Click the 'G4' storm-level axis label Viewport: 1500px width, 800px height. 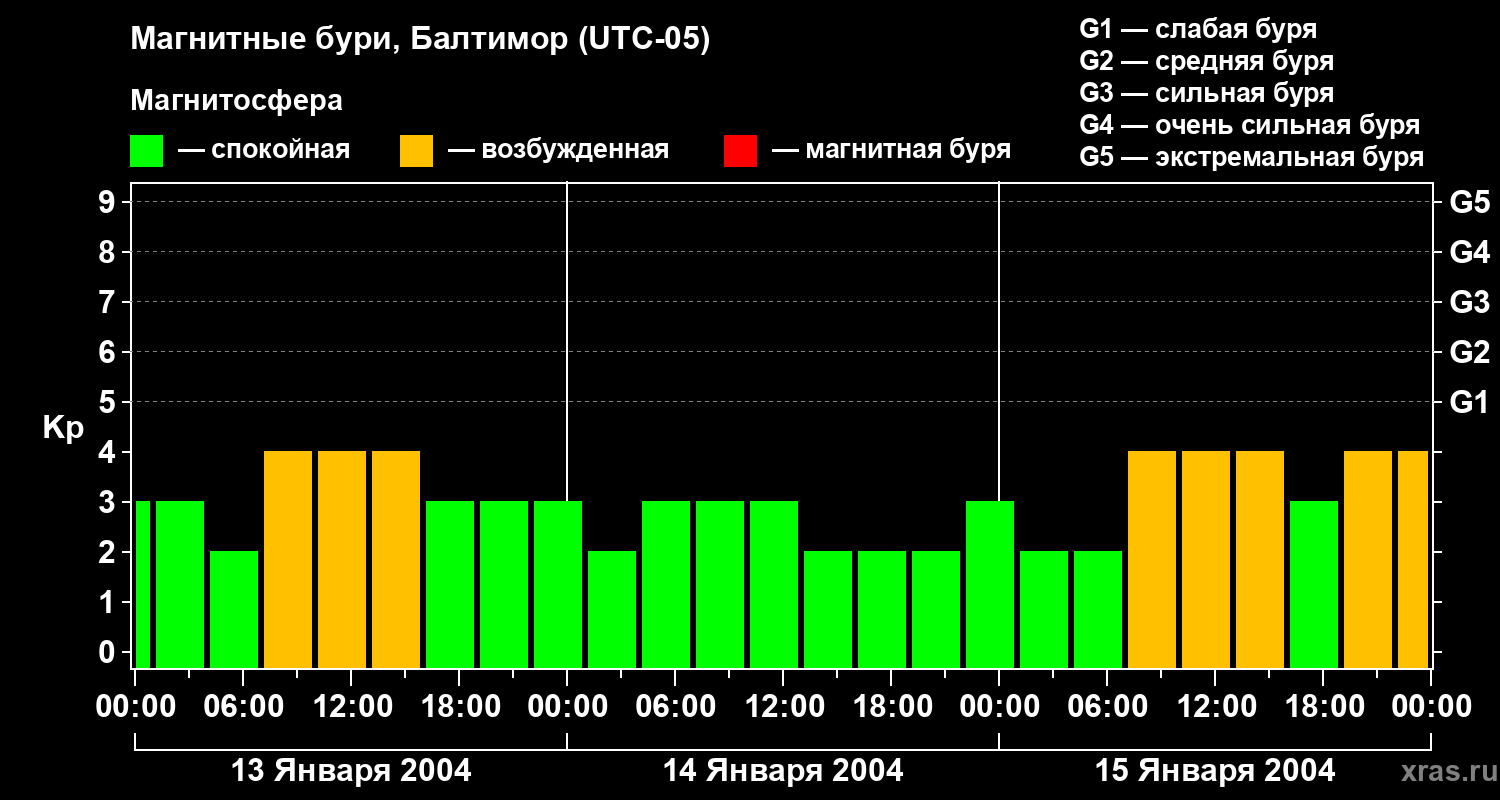pos(1470,252)
